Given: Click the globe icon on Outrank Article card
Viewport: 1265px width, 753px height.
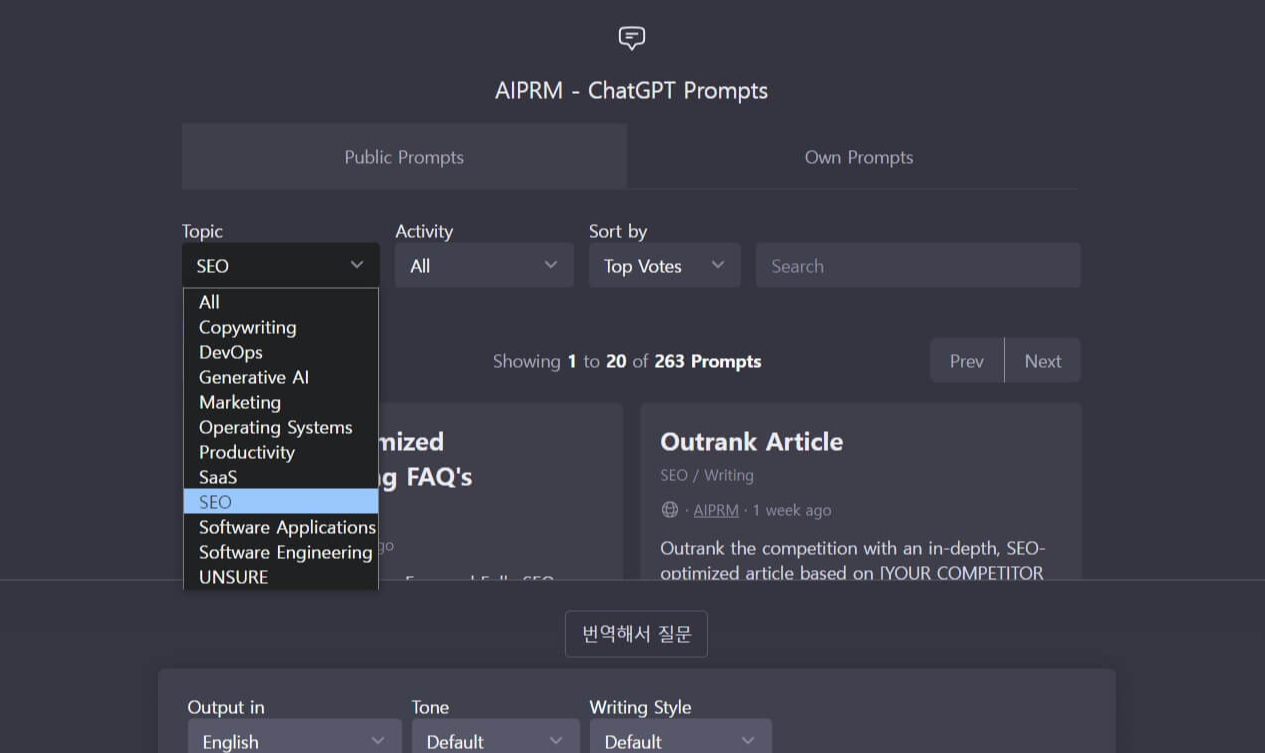Looking at the screenshot, I should pyautogui.click(x=670, y=510).
